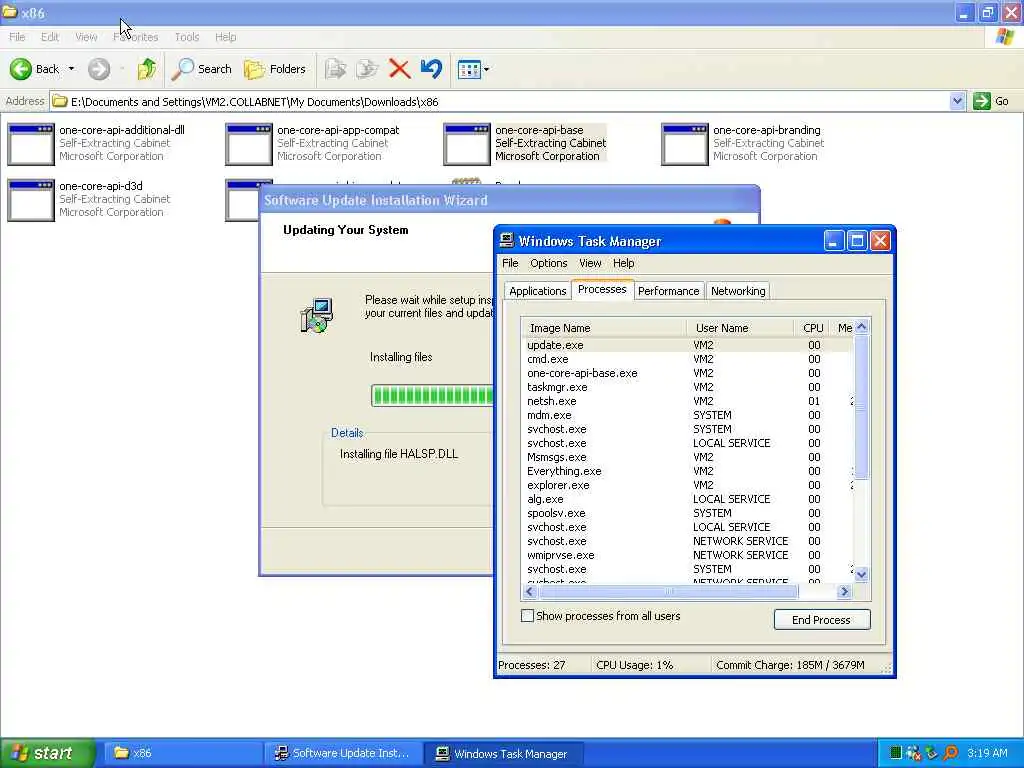Select explorer.exe process row

[x=687, y=485]
